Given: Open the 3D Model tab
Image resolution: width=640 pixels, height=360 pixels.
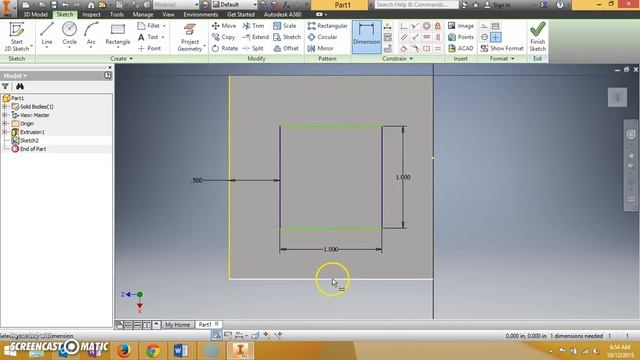Looking at the screenshot, I should coord(35,14).
